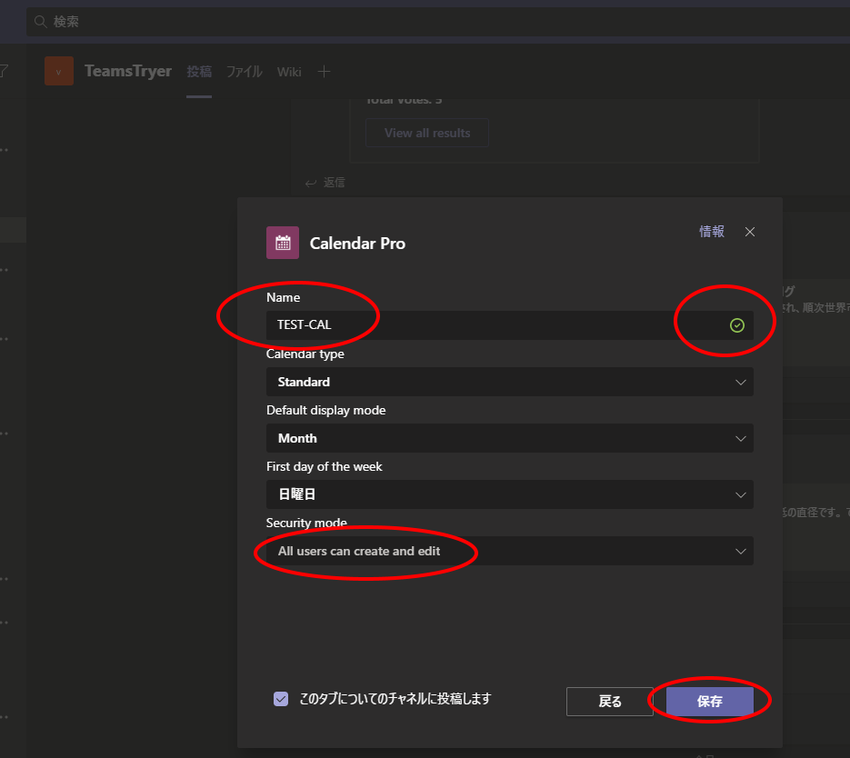
Task: Click the Security mode label
Action: [306, 523]
